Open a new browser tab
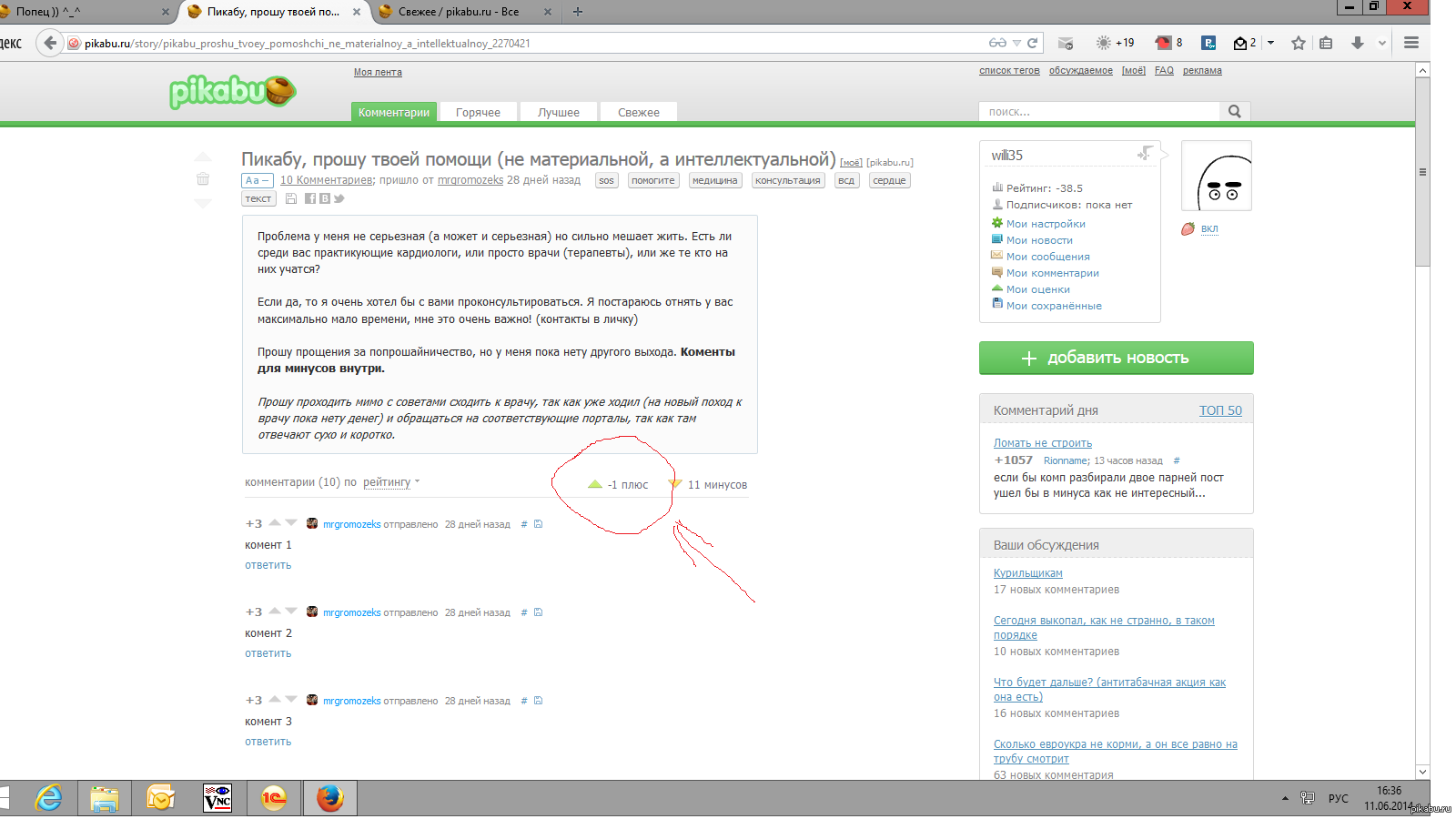The height and width of the screenshot is (819, 1456). point(577,12)
